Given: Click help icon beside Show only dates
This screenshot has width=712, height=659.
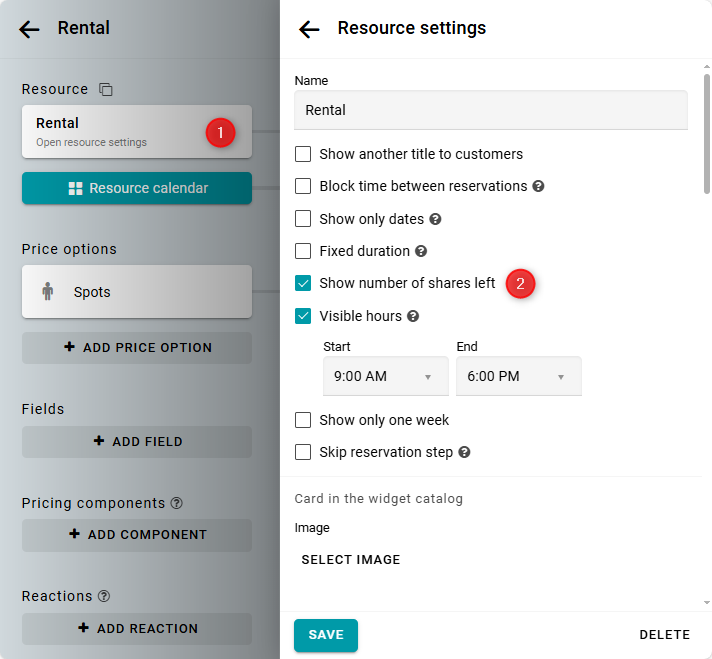Looking at the screenshot, I should click(x=435, y=219).
